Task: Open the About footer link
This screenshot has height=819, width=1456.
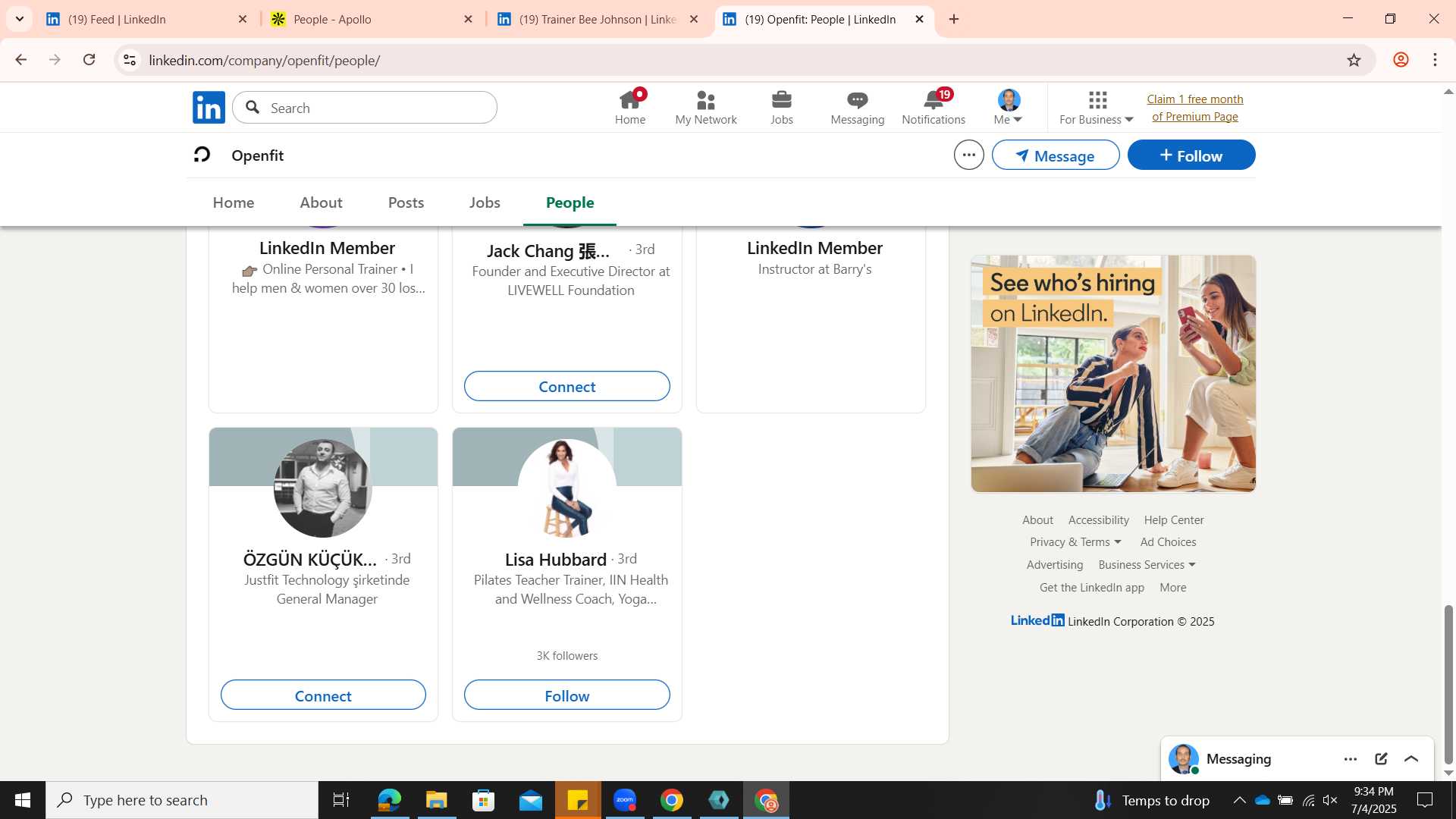Action: click(1037, 520)
